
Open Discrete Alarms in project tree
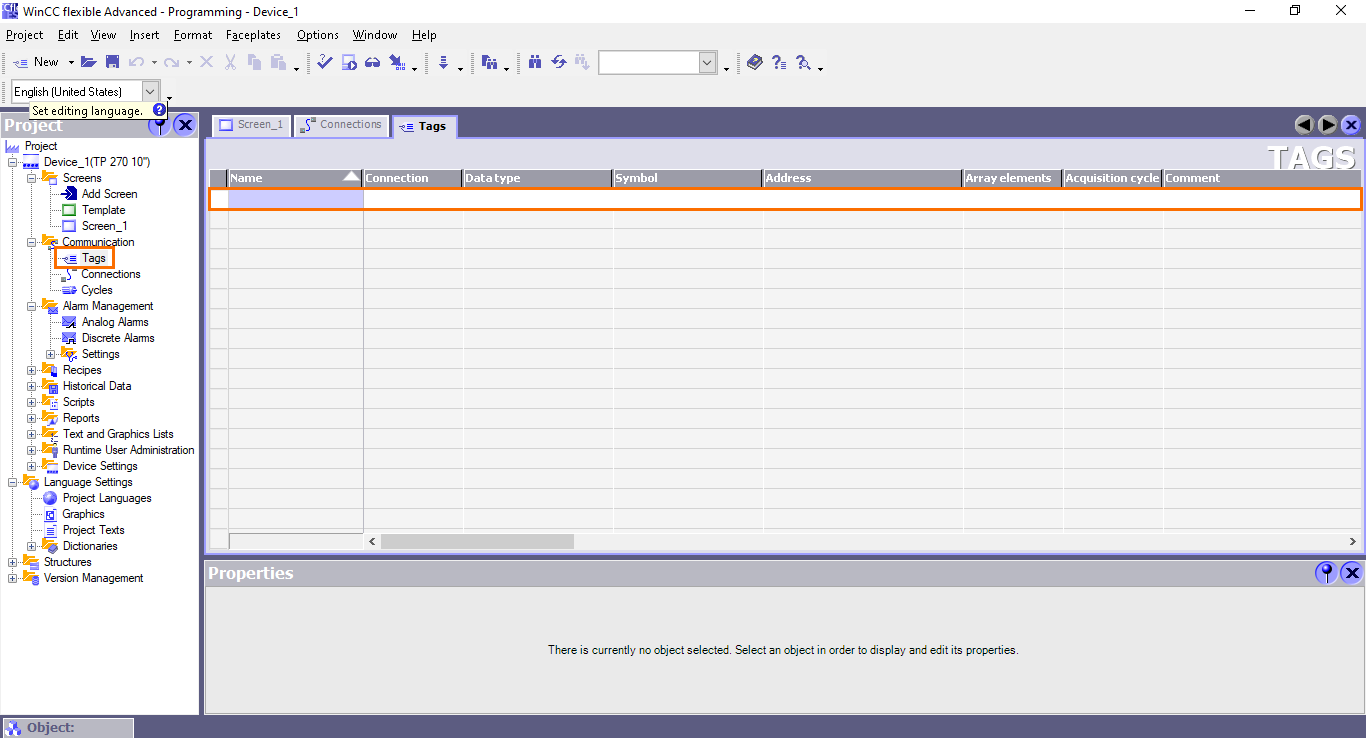pyautogui.click(x=118, y=338)
